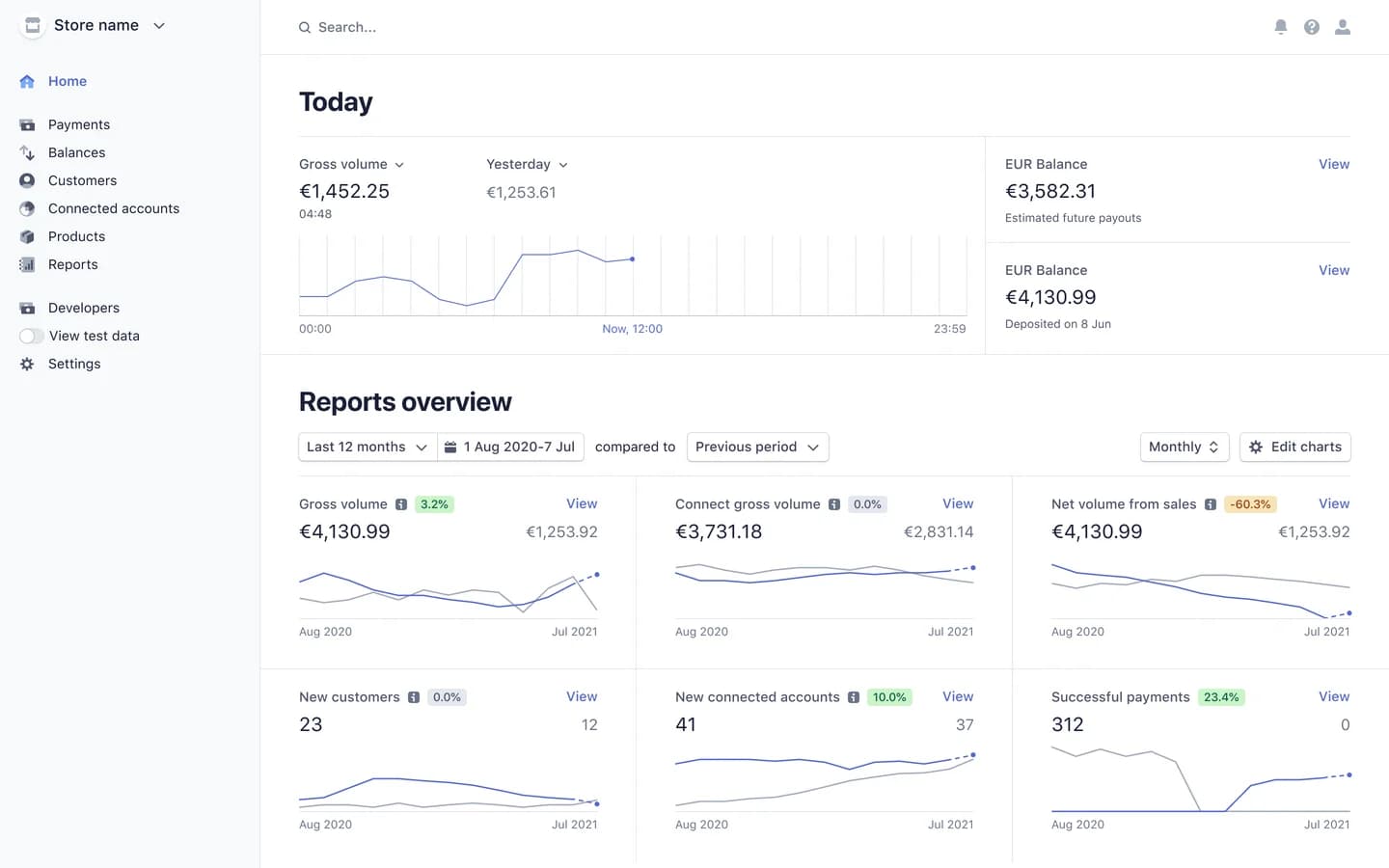View the estimated future payouts EUR Balance
Screen dimensions: 1389x868
click(1334, 165)
